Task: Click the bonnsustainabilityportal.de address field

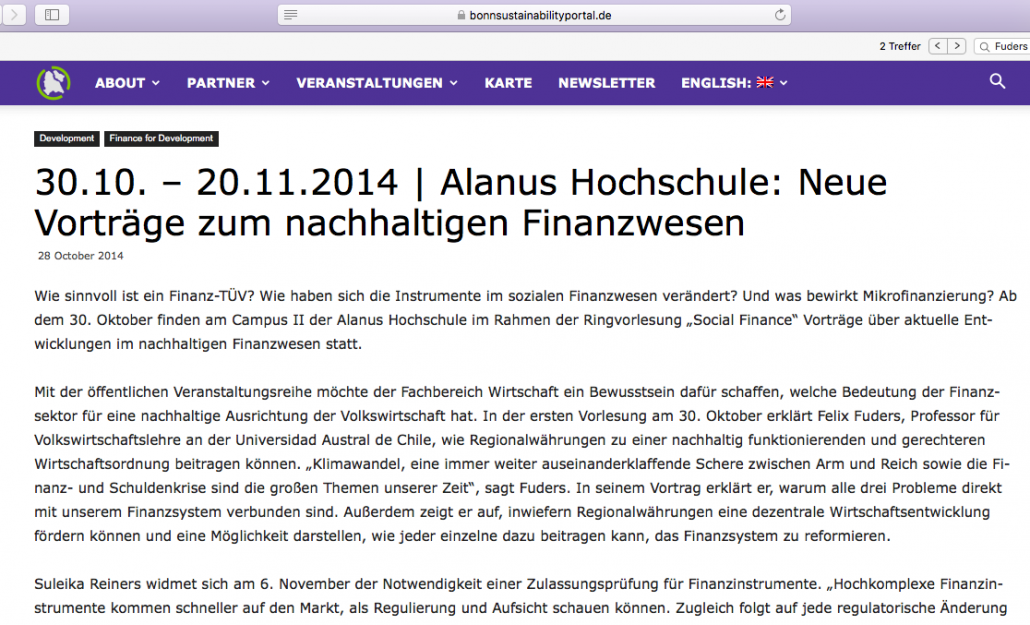Action: click(x=534, y=14)
